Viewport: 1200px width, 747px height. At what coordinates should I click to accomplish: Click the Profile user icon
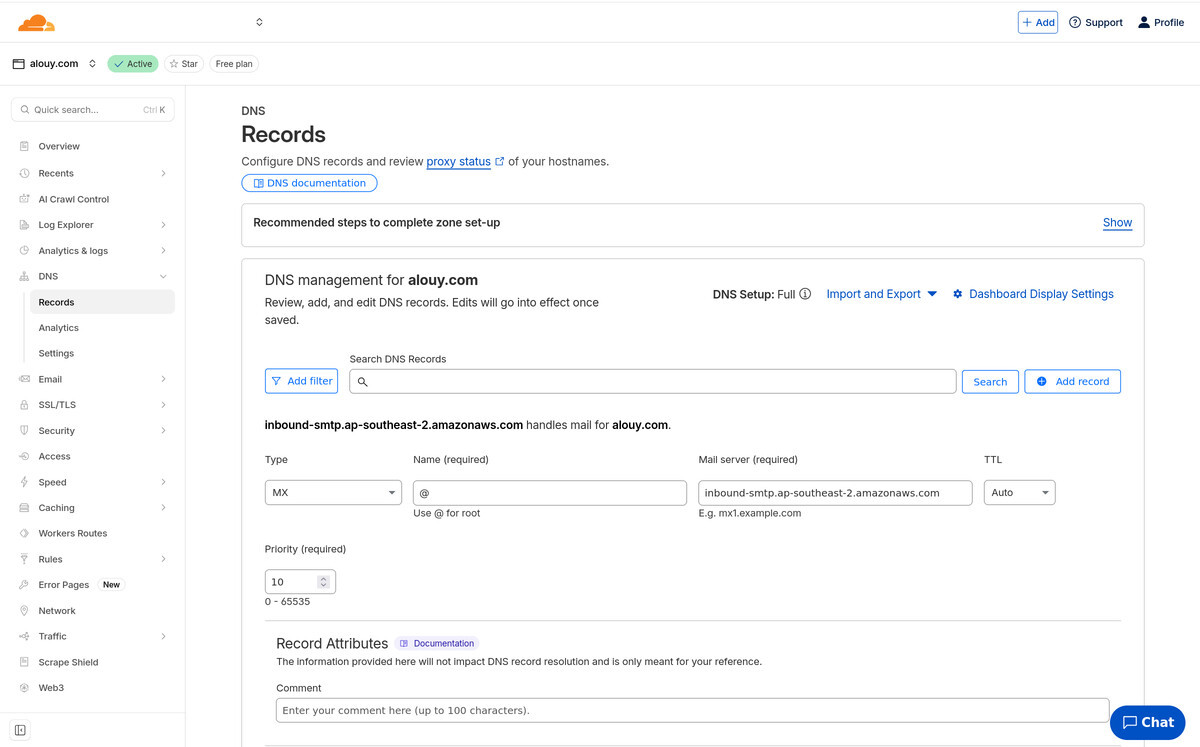(x=1144, y=22)
